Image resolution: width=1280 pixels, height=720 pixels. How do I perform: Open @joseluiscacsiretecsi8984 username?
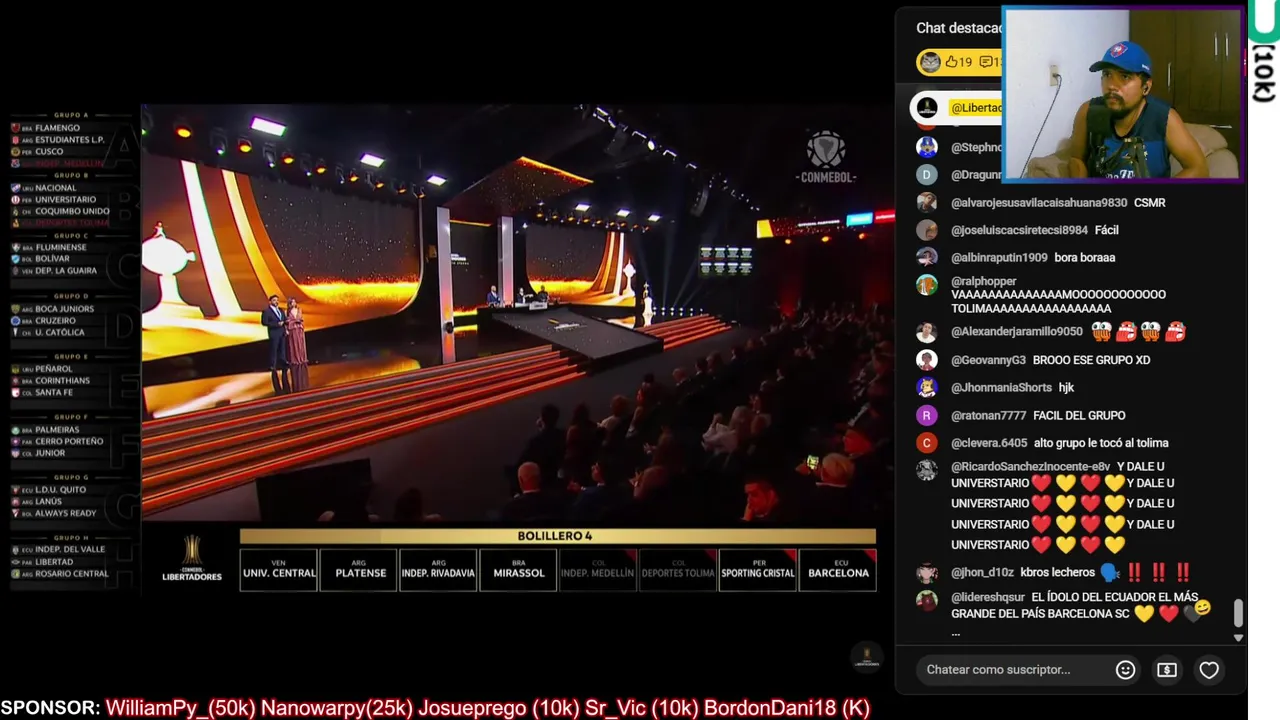(1019, 230)
